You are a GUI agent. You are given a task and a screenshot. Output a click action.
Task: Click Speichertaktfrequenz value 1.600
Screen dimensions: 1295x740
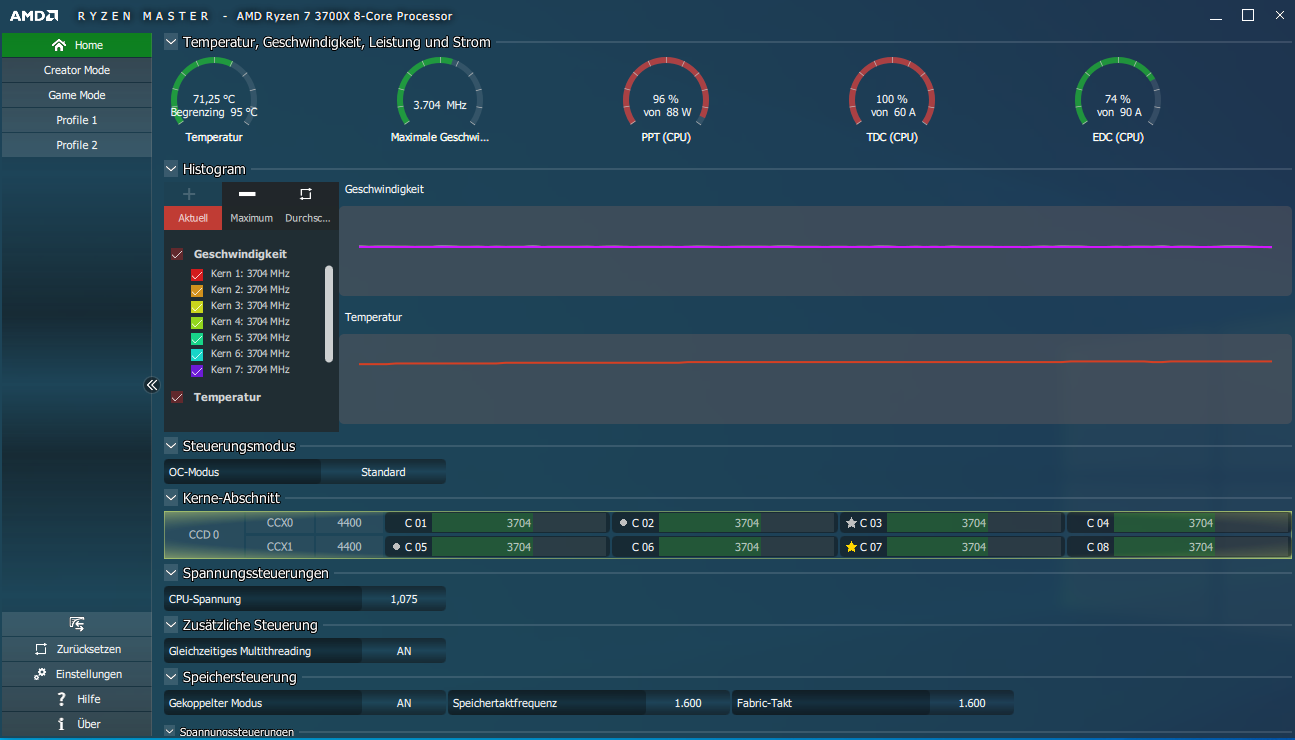click(x=687, y=703)
